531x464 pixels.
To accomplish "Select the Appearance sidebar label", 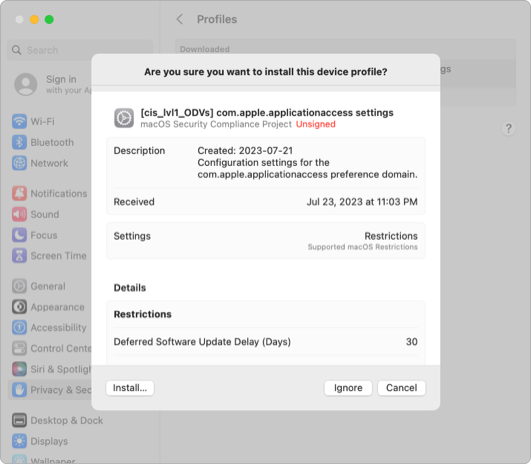I will [x=58, y=307].
